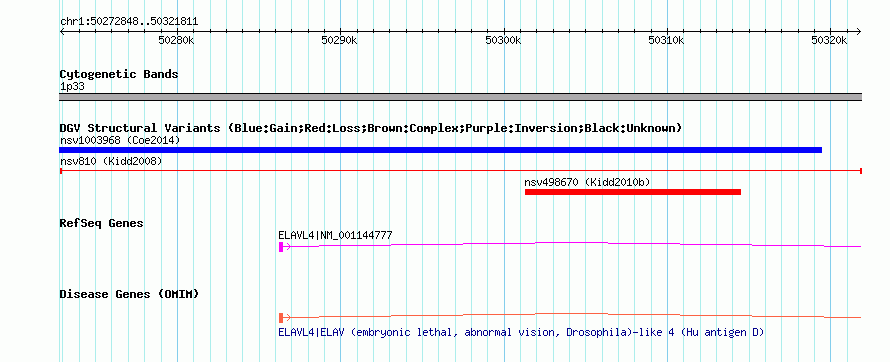This screenshot has height=362, width=890.
Task: Click the 50290k ruler tick label
Action: coord(339,40)
